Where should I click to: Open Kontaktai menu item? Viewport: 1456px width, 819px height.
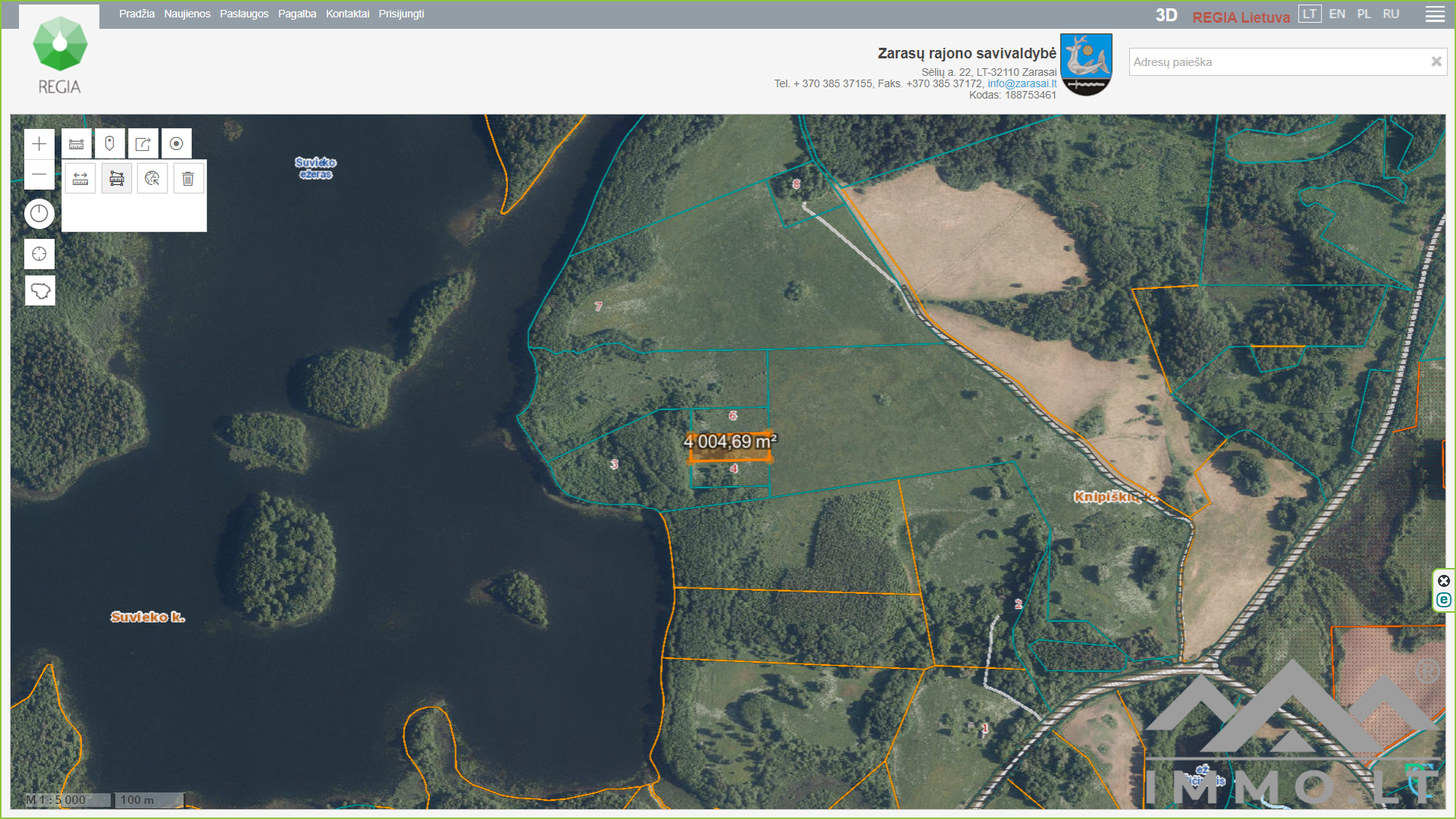(x=347, y=14)
